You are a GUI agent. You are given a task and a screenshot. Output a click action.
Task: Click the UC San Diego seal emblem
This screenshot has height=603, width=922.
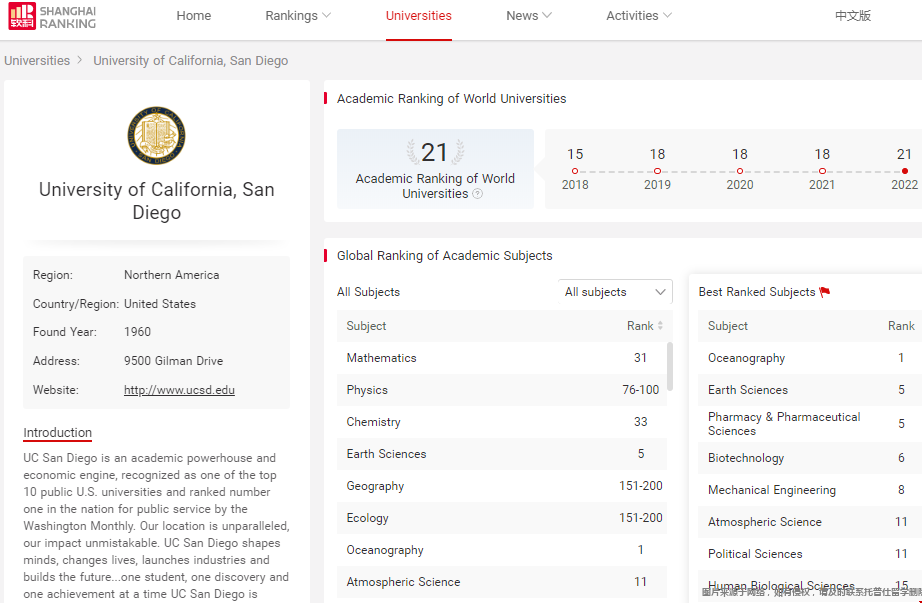click(x=157, y=137)
